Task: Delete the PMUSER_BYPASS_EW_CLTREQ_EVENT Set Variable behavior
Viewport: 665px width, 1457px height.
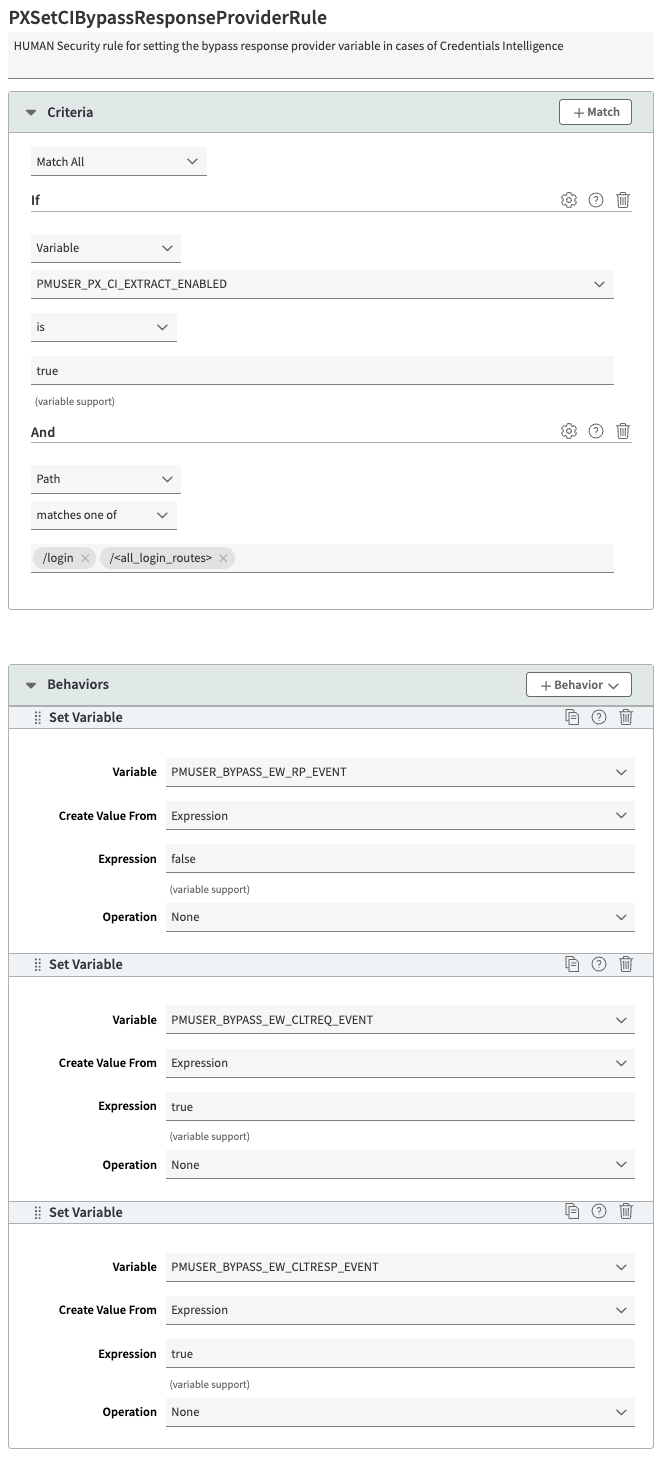Action: pos(626,964)
